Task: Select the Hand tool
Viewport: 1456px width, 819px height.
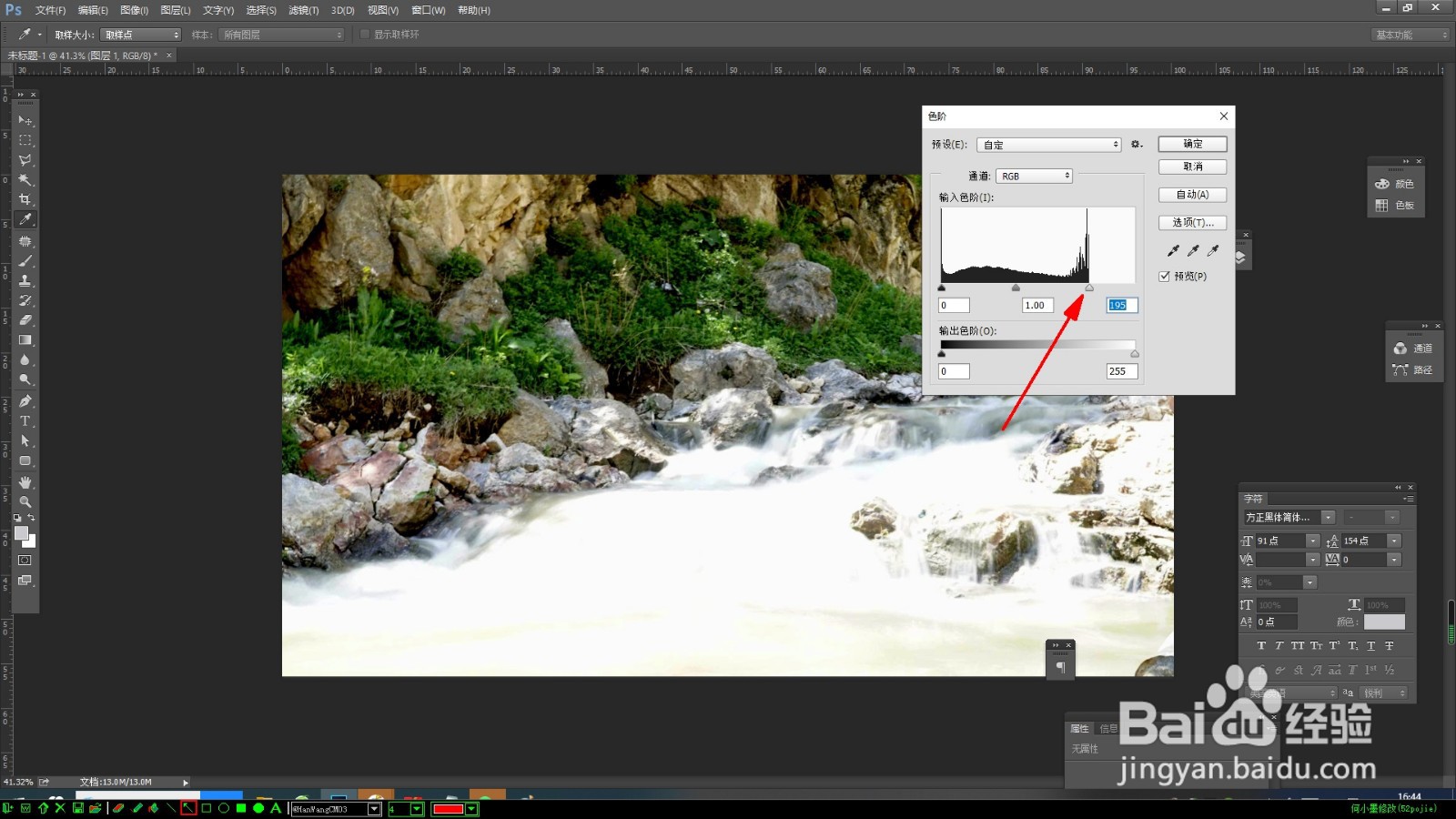Action: tap(25, 482)
